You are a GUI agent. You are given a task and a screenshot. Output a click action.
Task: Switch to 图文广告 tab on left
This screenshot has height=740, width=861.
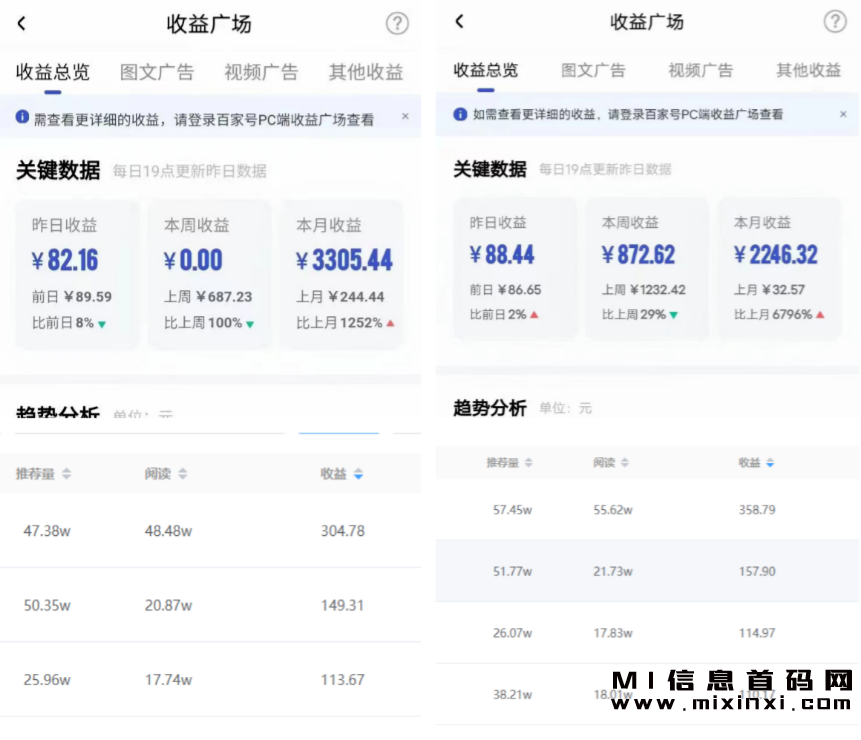click(x=157, y=72)
